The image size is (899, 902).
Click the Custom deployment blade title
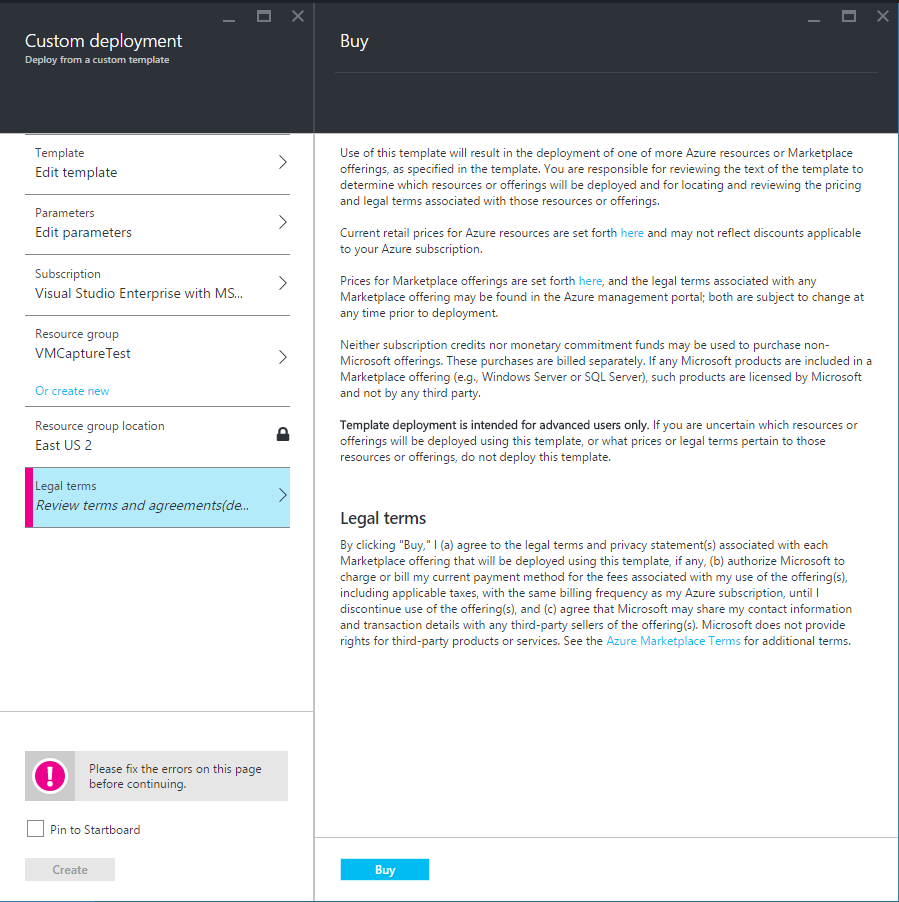(104, 41)
